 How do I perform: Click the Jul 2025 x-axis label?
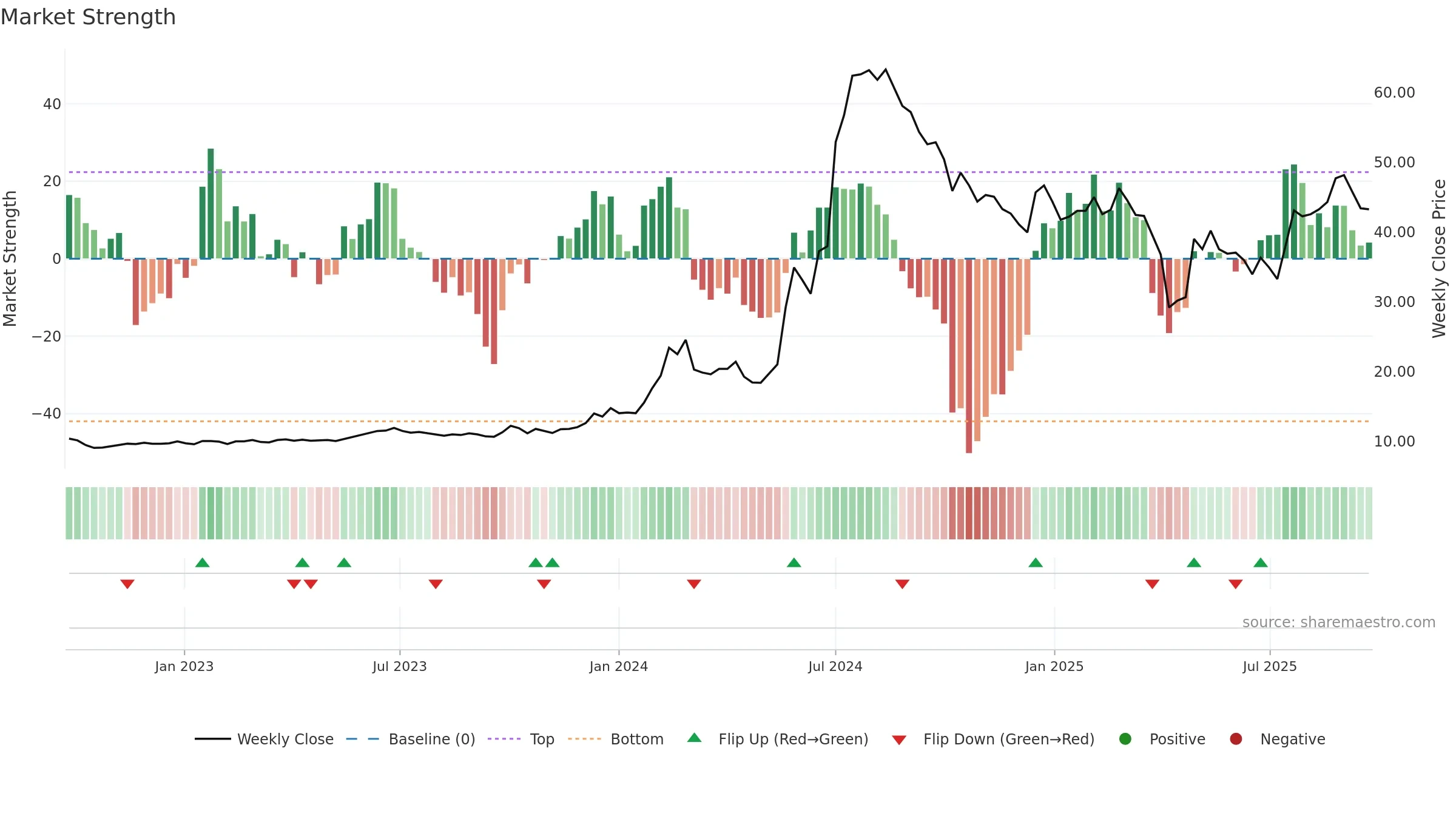1270,667
